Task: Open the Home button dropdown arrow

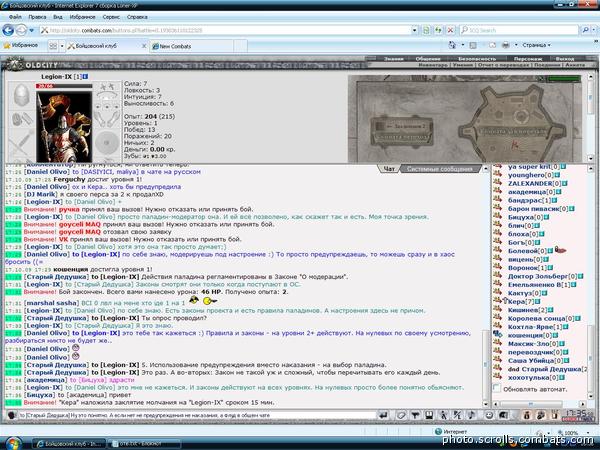Action: (462, 45)
